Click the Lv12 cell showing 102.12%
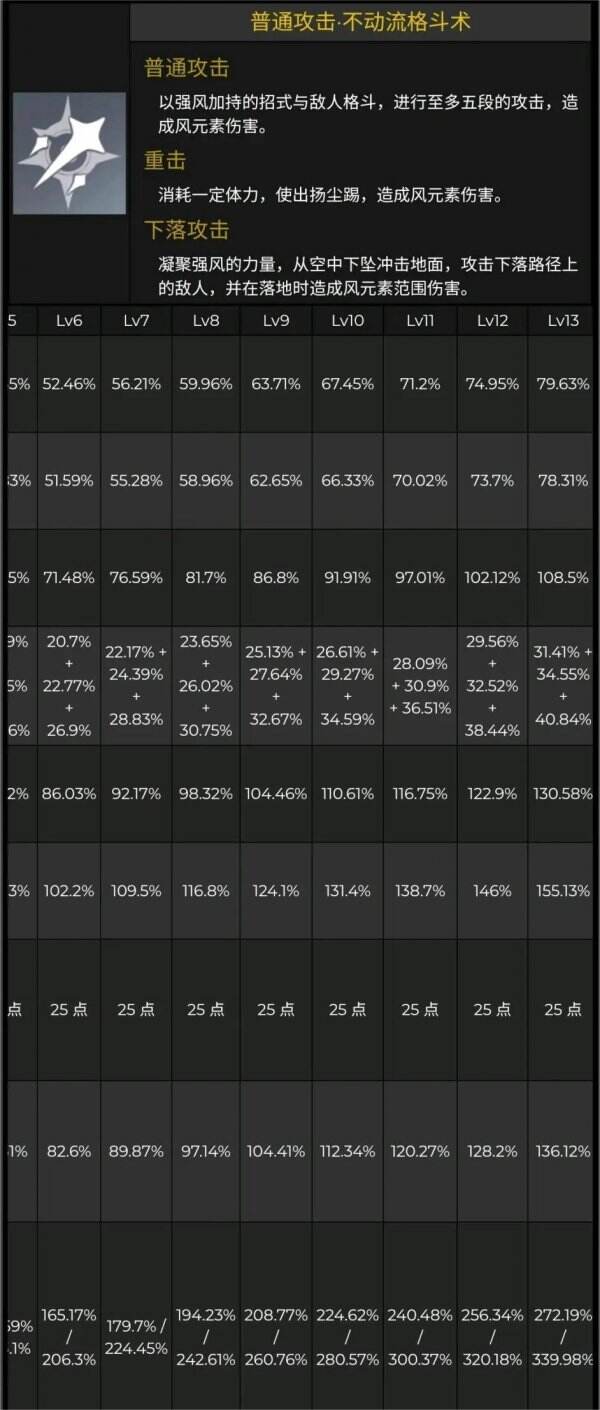Viewport: 600px width, 1410px height. point(492,578)
